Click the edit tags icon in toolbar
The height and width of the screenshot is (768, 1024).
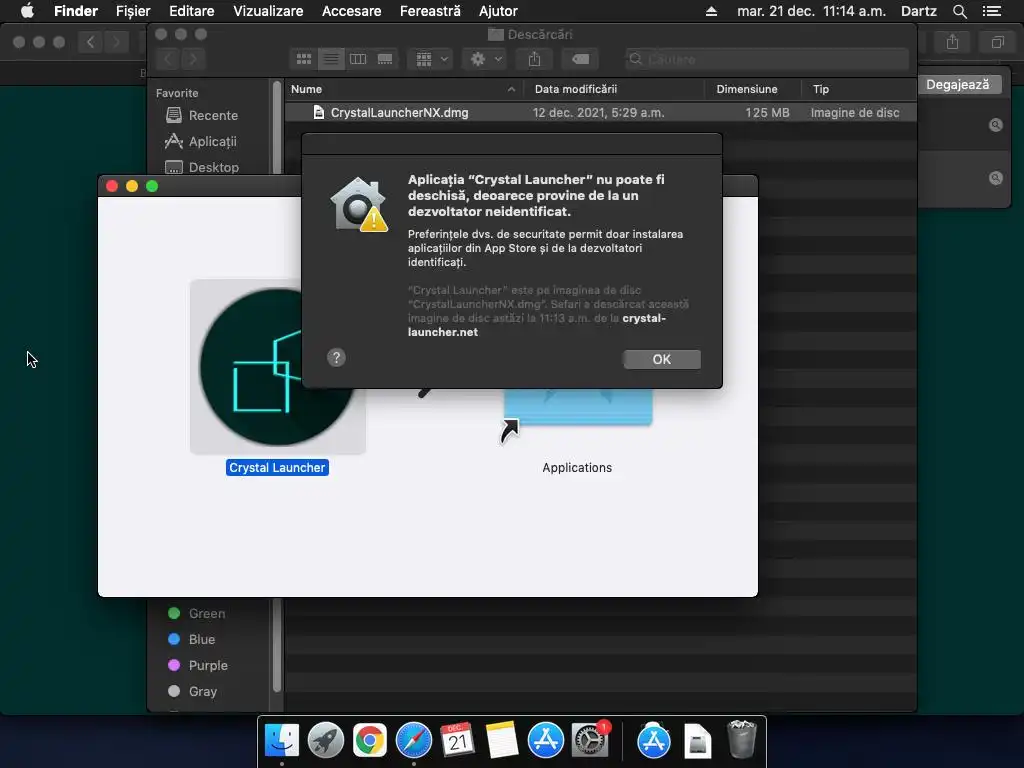coord(580,59)
